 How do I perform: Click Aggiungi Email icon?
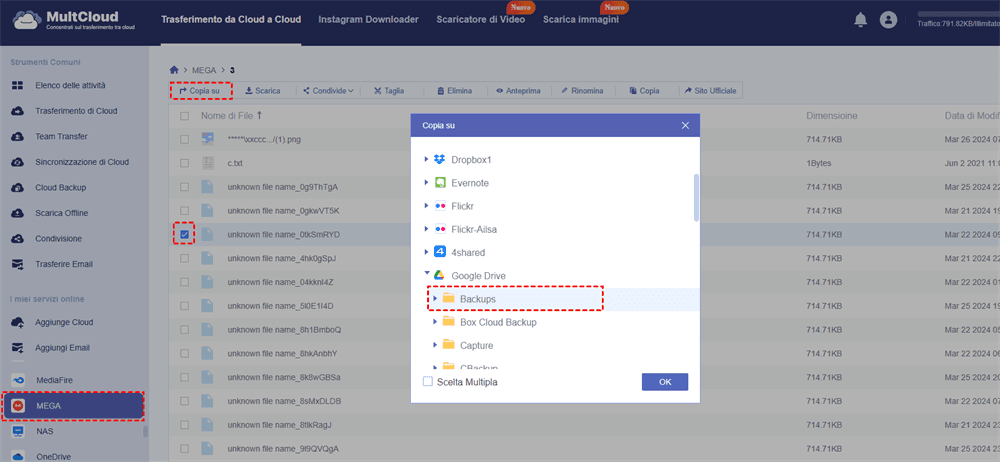[18, 348]
